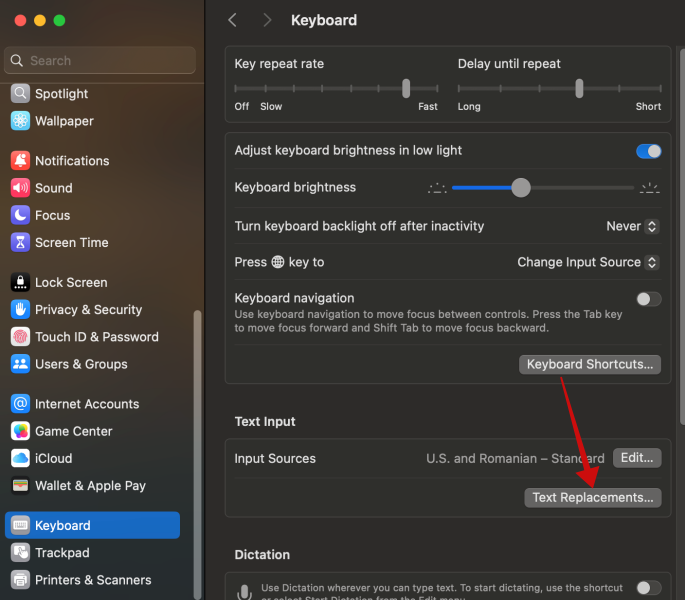Open the Lock Screen icon

[x=20, y=282]
